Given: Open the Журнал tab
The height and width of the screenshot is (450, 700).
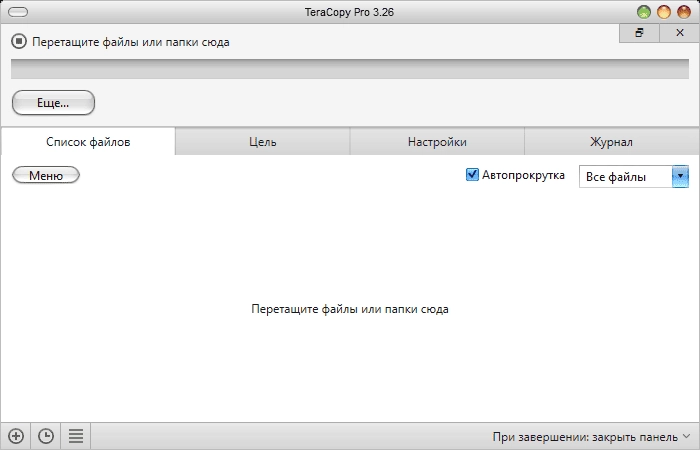Looking at the screenshot, I should 611,142.
